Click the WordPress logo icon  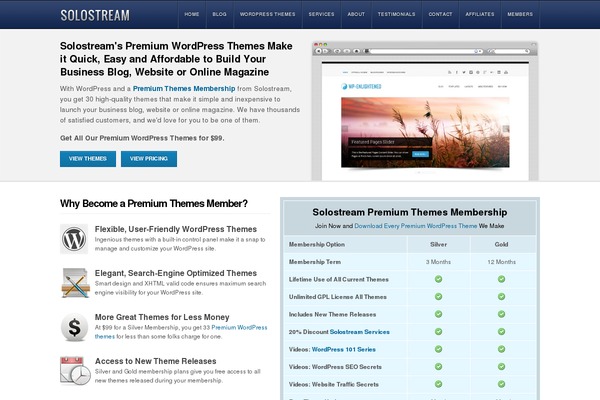click(74, 239)
